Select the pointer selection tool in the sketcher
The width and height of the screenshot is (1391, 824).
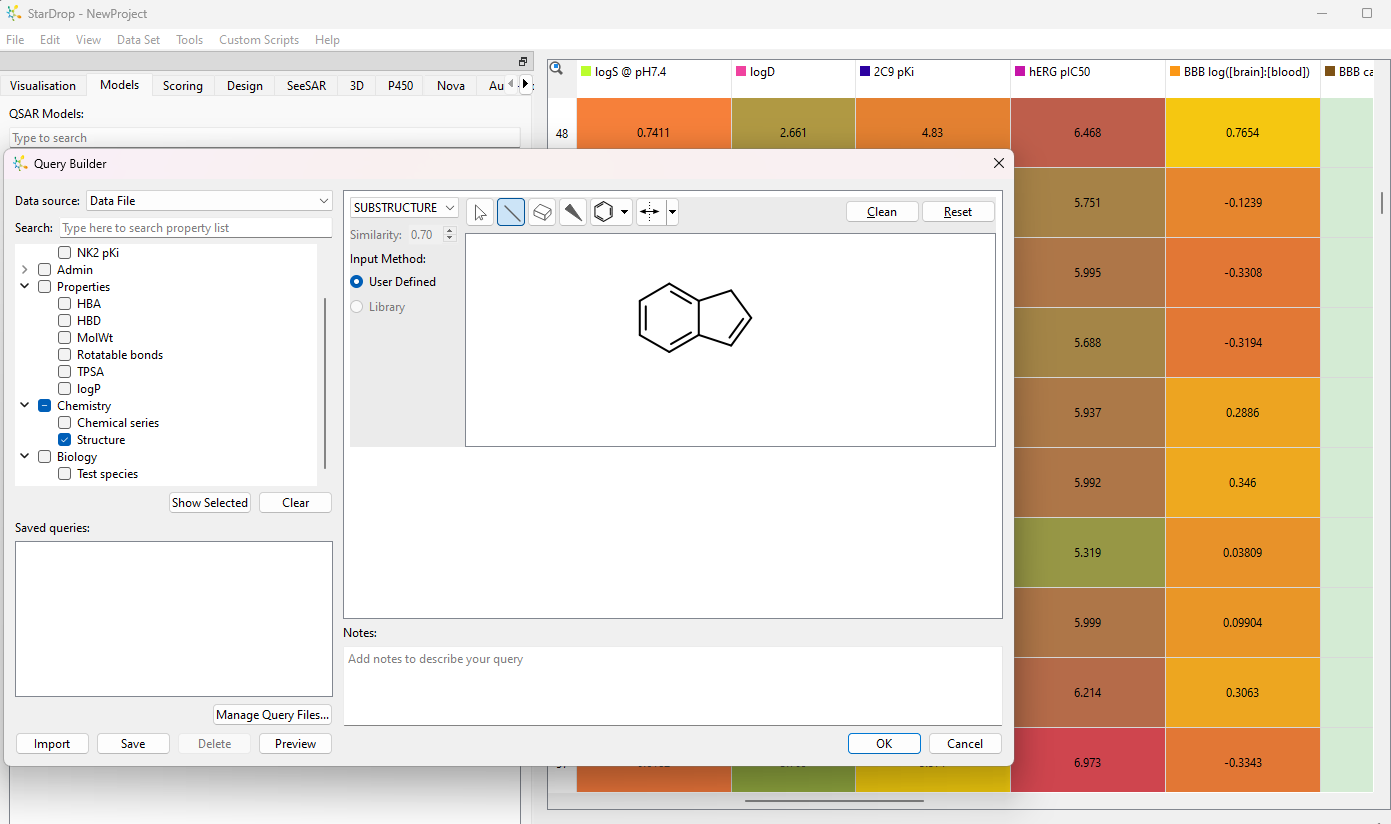480,212
